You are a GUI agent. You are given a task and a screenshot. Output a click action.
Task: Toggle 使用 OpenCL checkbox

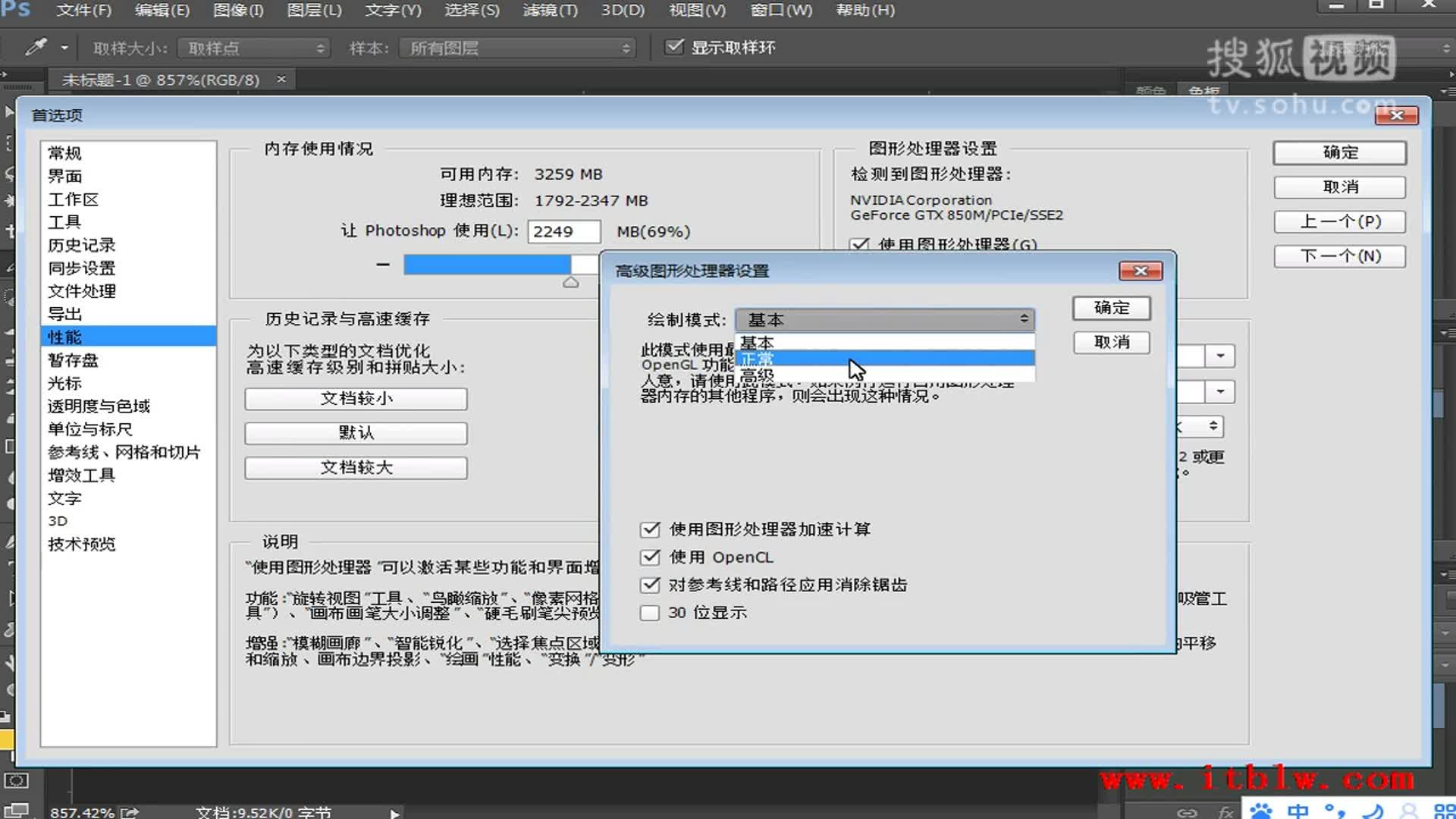(x=650, y=557)
